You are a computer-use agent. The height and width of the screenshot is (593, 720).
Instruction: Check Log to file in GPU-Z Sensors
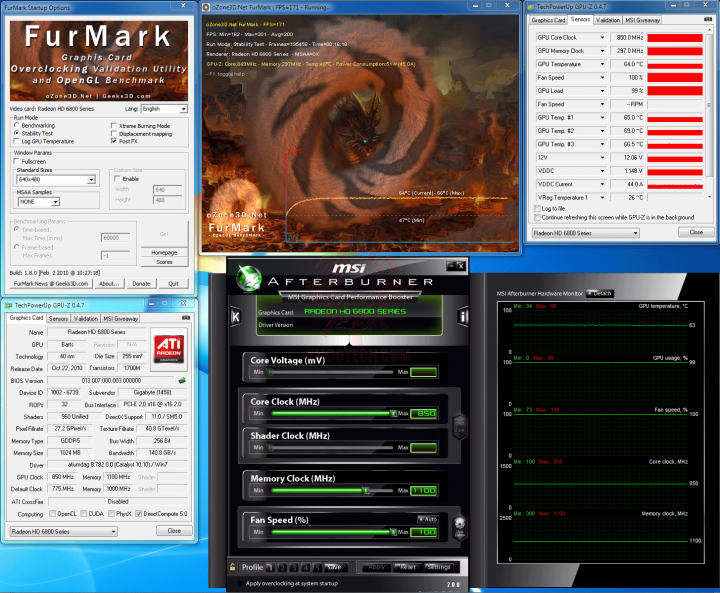(537, 208)
